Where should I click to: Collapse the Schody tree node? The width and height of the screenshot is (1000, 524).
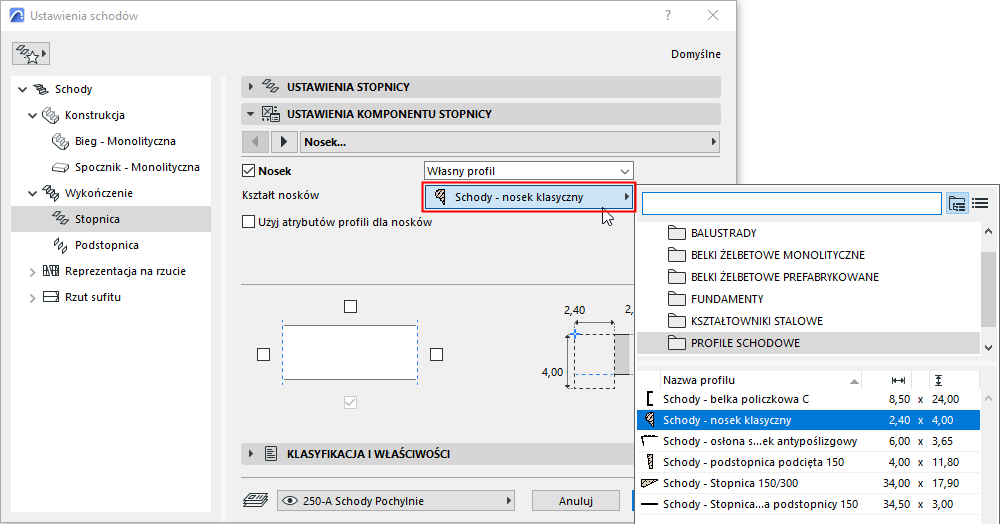23,89
